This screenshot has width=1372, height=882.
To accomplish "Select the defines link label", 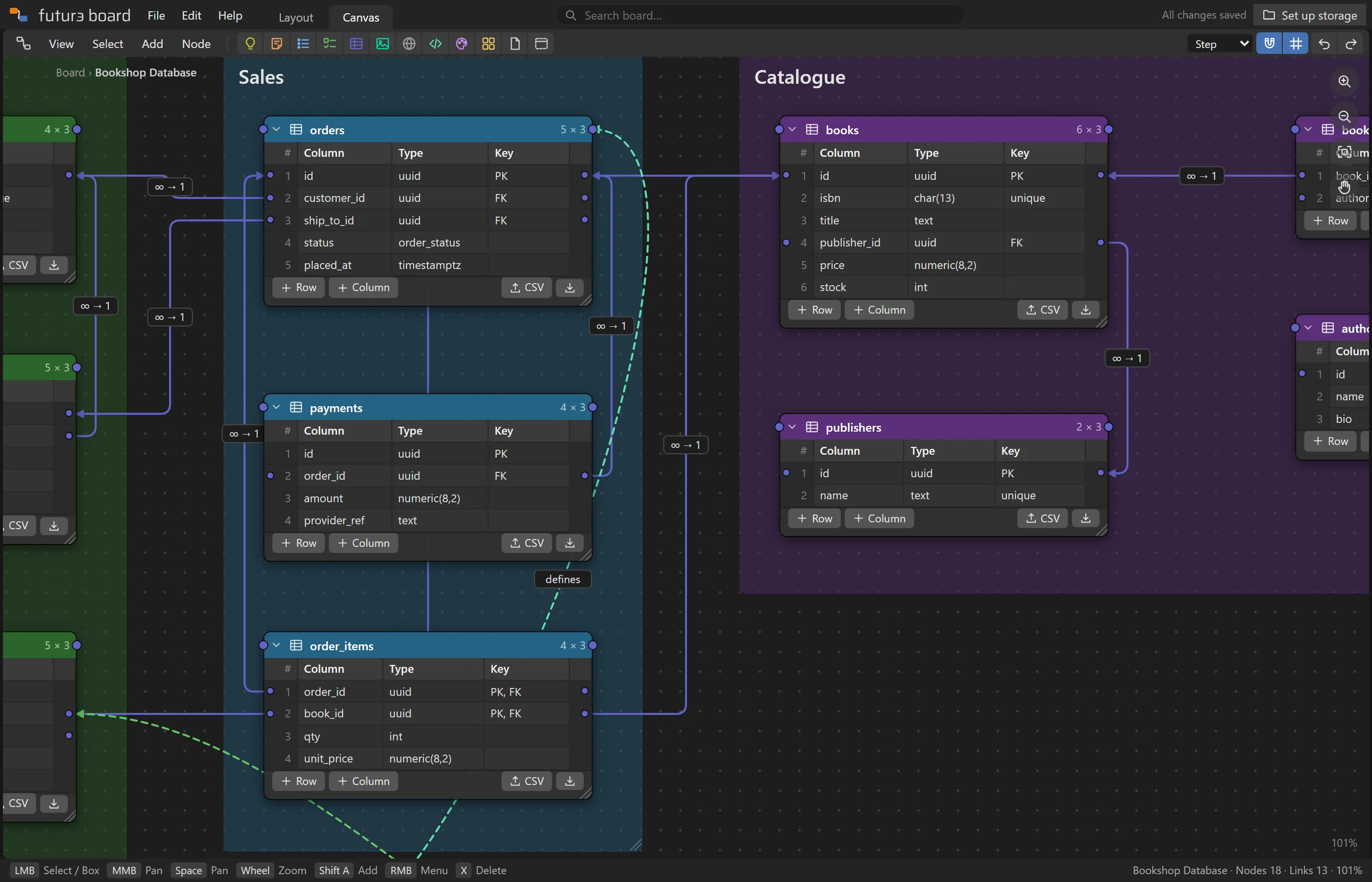I will 563,580.
